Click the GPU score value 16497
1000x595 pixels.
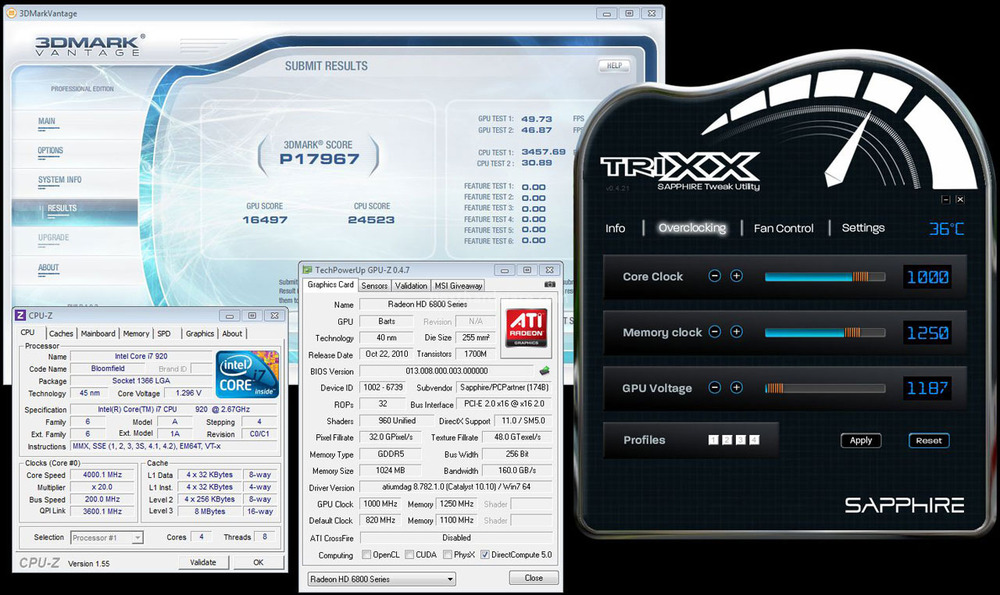(x=265, y=220)
